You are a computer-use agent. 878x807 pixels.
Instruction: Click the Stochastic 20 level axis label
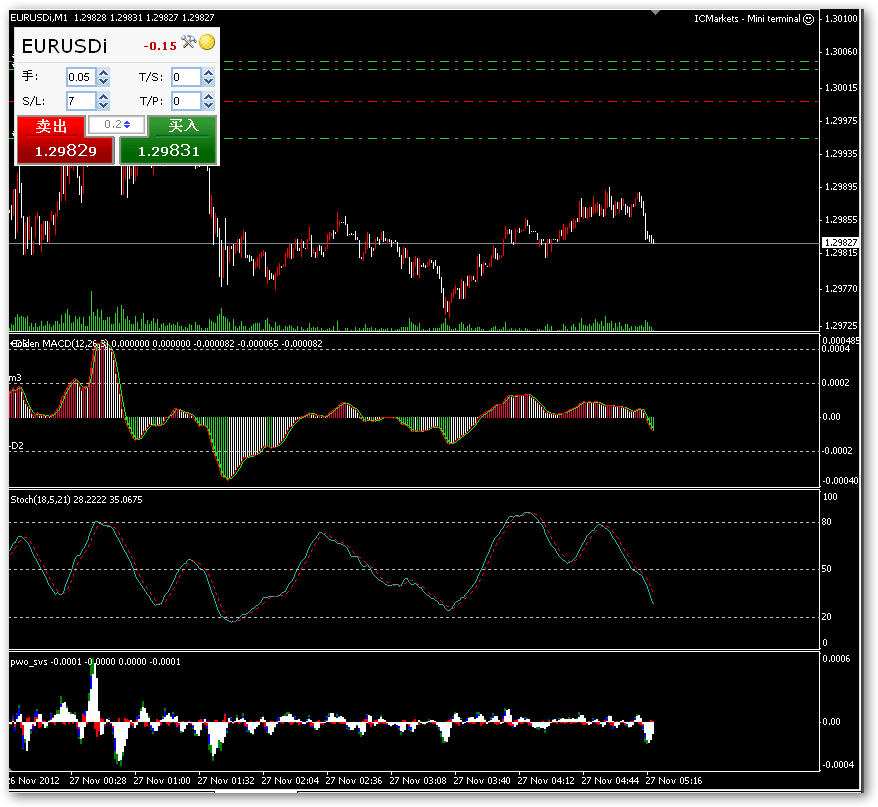826,617
